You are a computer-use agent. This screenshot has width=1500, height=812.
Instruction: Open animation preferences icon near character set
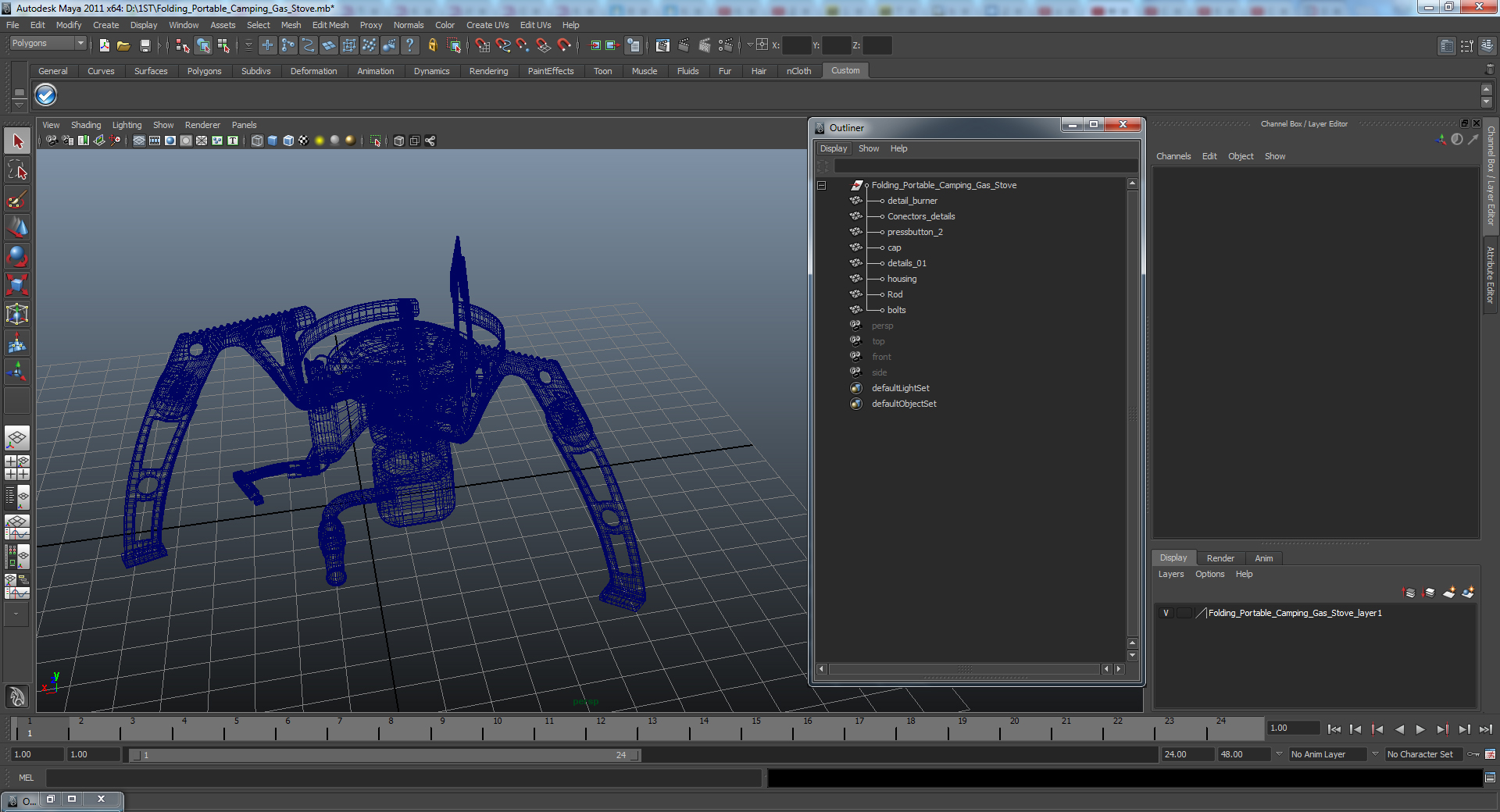point(1490,754)
